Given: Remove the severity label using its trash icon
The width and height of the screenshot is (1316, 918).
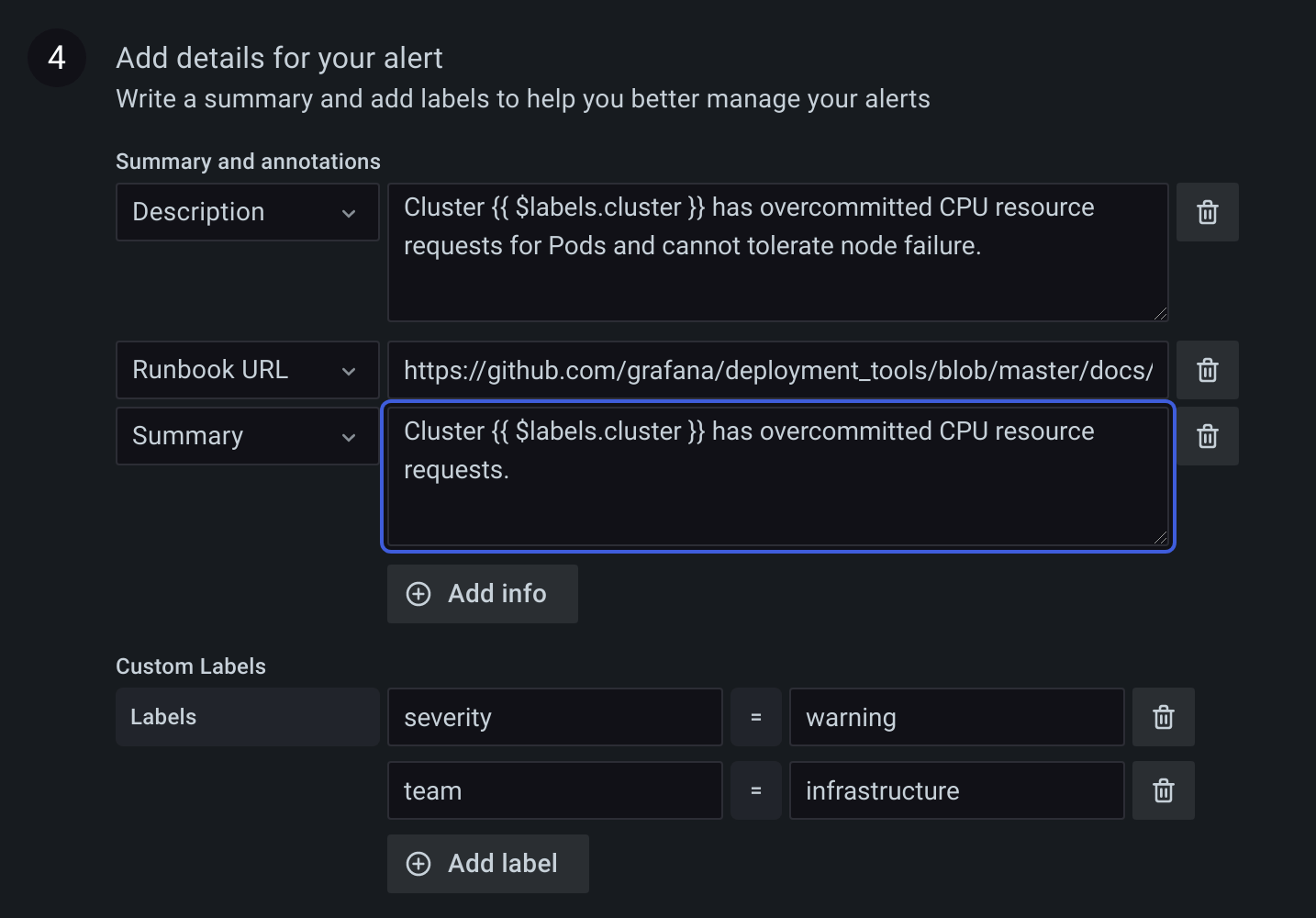Looking at the screenshot, I should click(x=1163, y=717).
